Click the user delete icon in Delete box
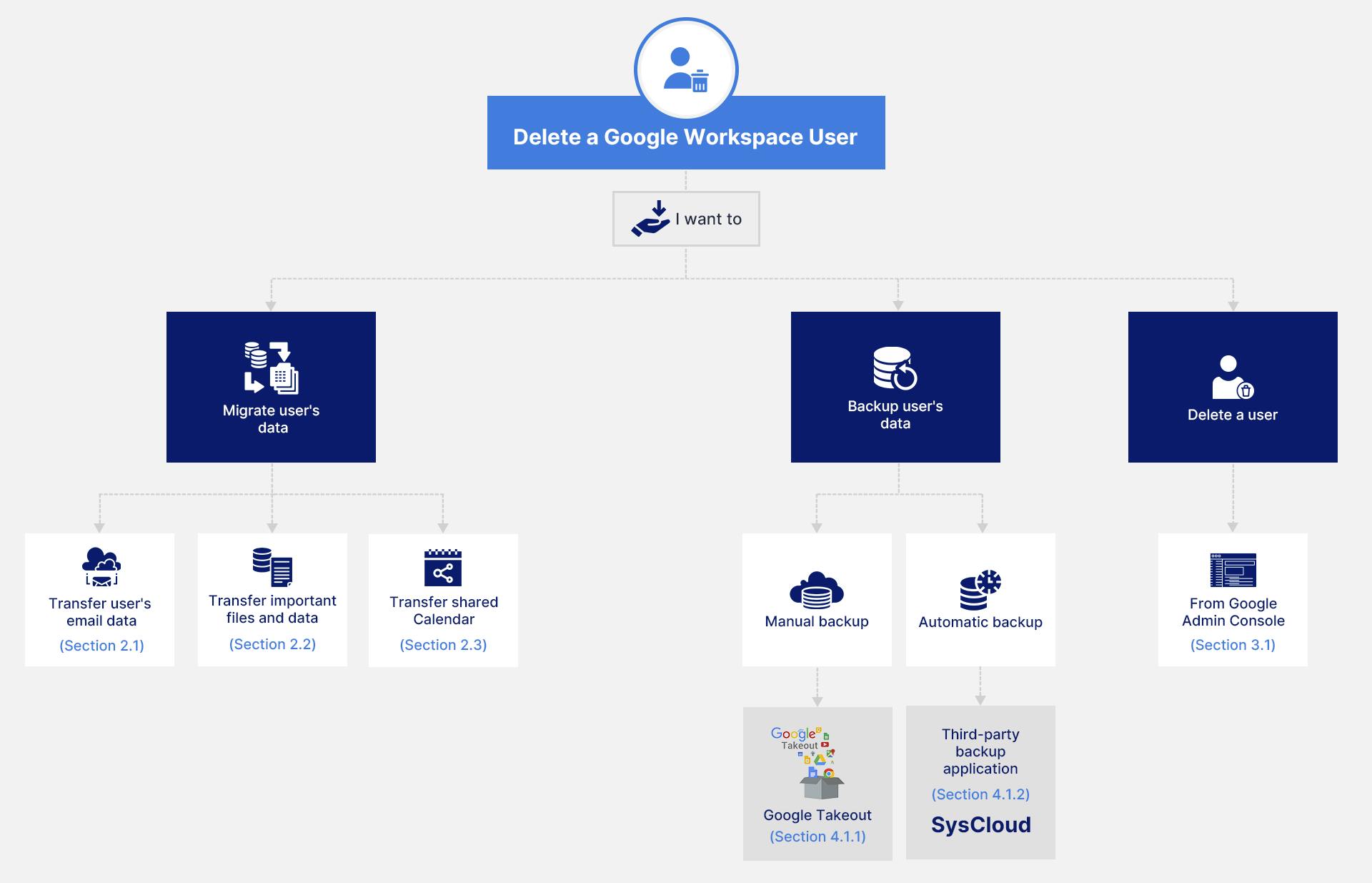1372x883 pixels. tap(1232, 378)
